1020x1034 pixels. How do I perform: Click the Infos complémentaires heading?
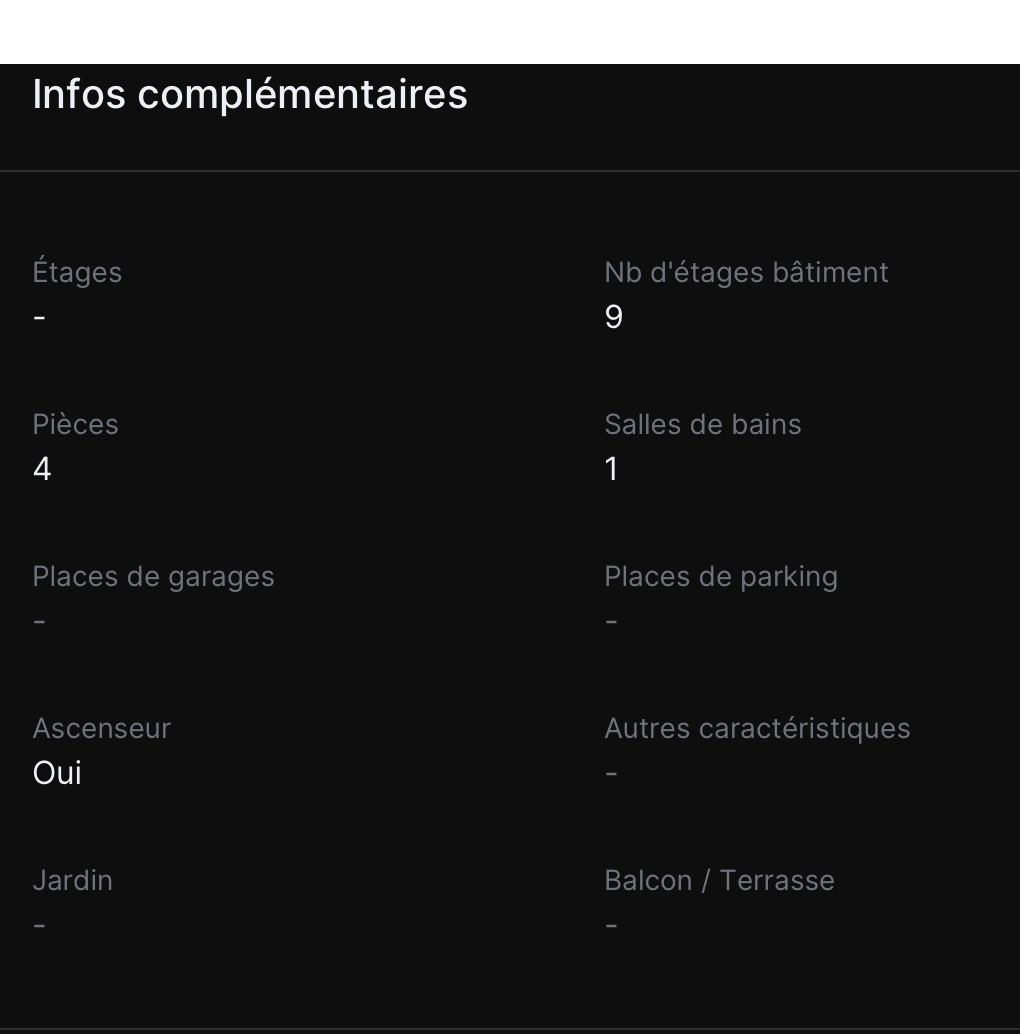(x=250, y=94)
